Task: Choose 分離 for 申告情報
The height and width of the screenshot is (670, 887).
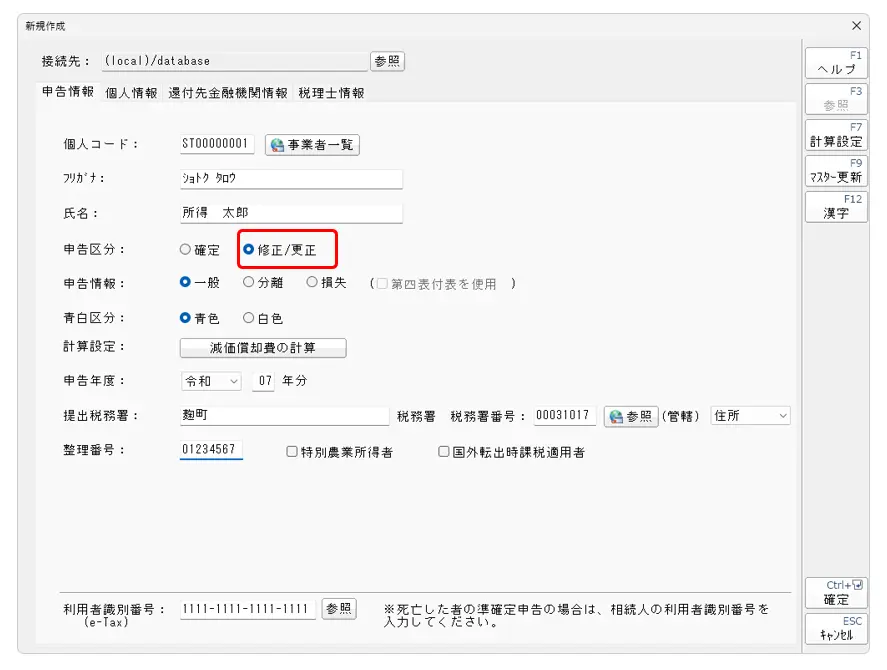Action: [249, 283]
